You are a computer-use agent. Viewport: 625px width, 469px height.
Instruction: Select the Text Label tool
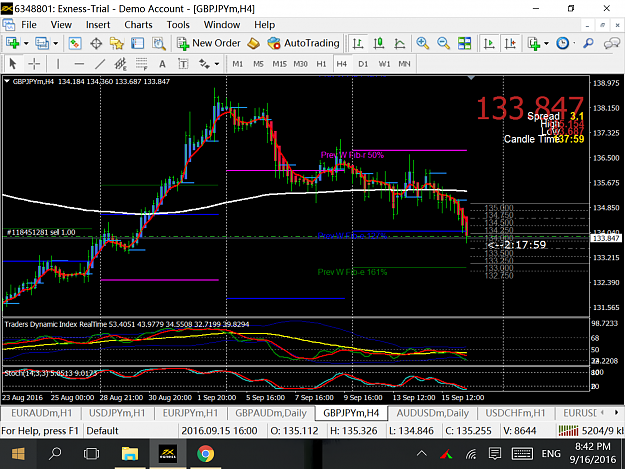pos(183,64)
